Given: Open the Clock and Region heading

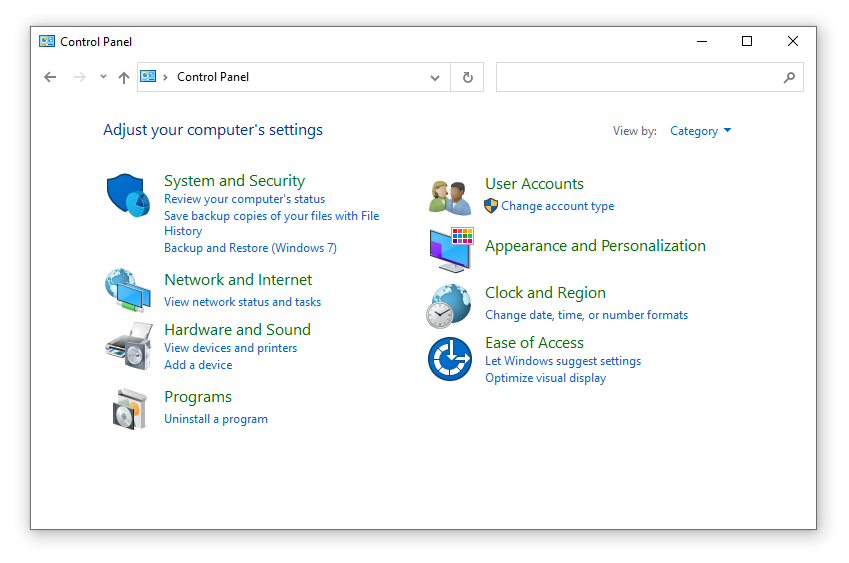Looking at the screenshot, I should (x=545, y=292).
